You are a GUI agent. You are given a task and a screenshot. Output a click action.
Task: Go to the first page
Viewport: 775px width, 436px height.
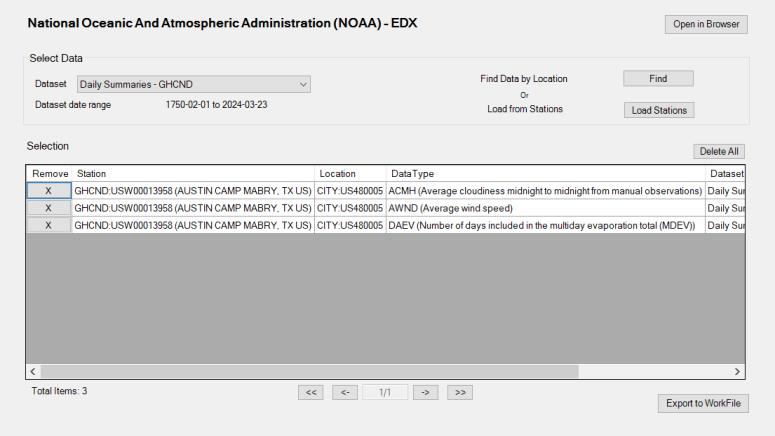(x=311, y=392)
